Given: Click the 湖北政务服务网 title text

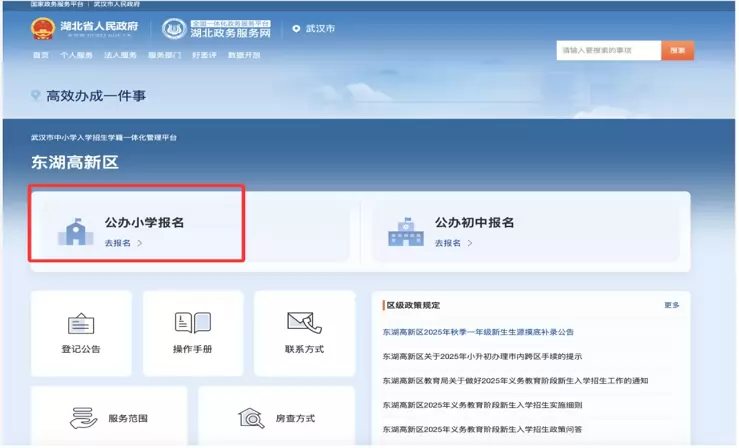Looking at the screenshot, I should (230, 33).
